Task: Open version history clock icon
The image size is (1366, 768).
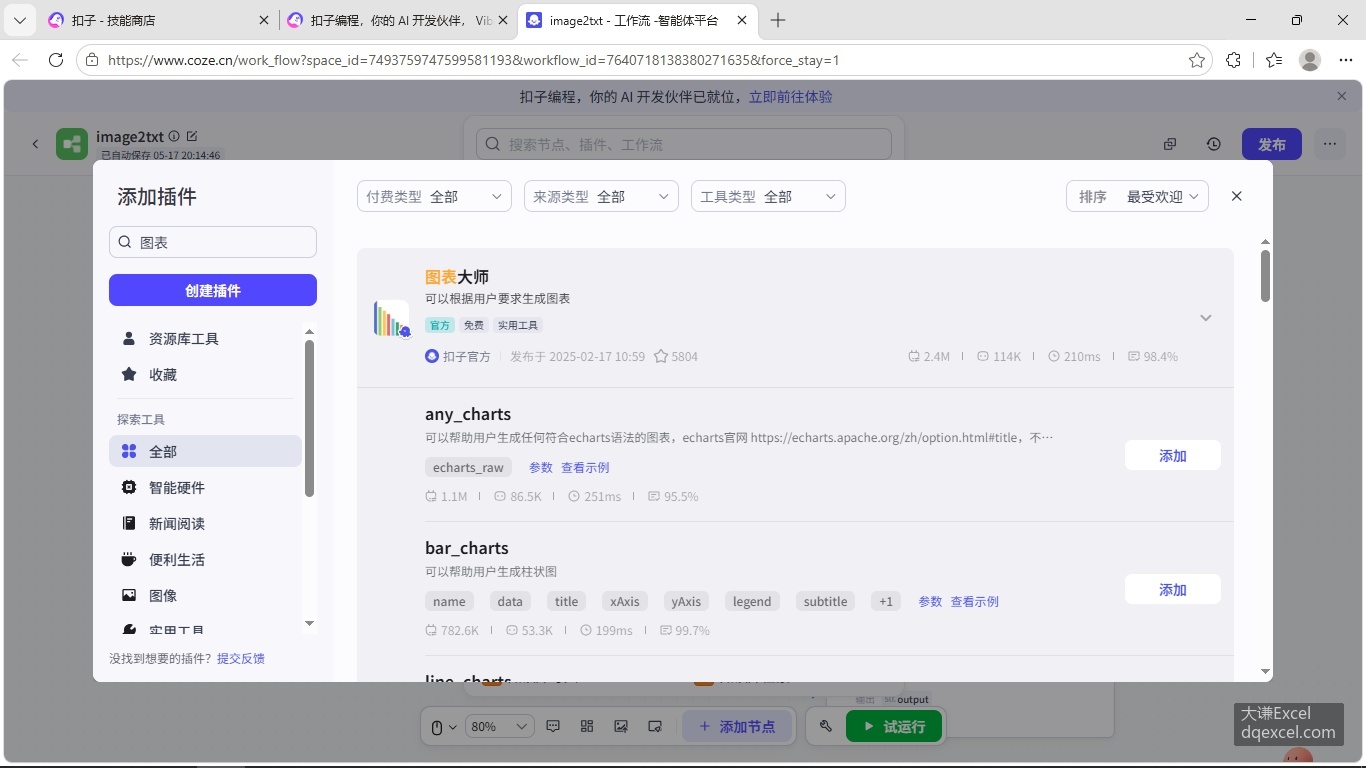Action: [1213, 144]
